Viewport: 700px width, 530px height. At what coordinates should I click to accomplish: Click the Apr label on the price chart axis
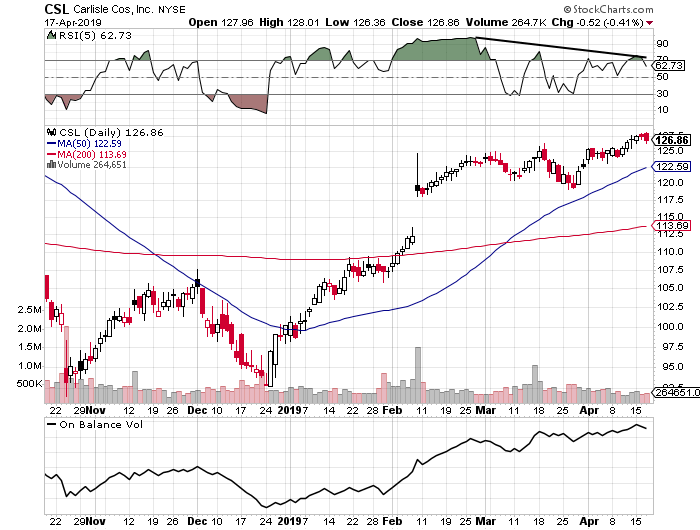(x=589, y=410)
